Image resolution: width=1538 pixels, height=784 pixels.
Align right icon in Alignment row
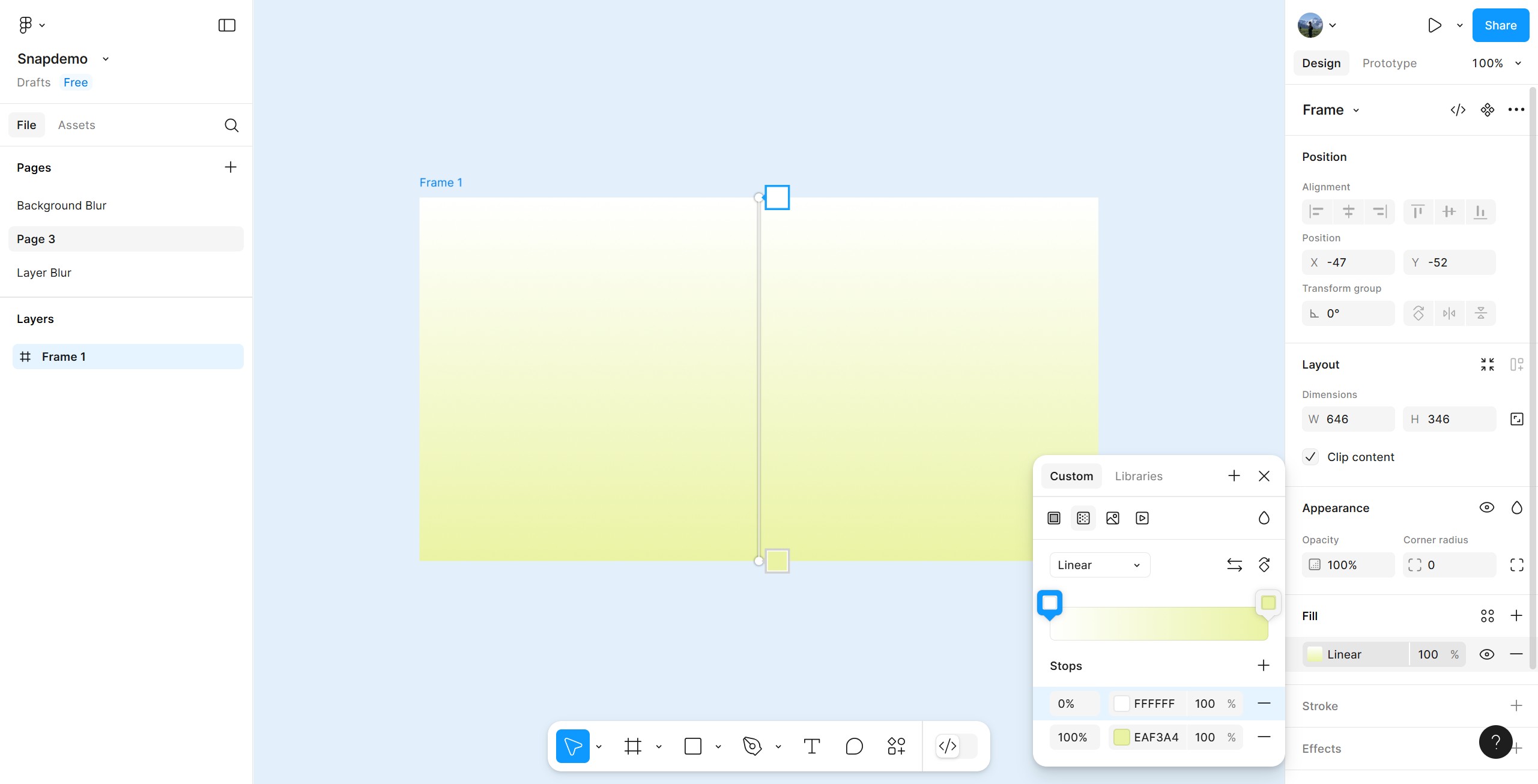(1380, 211)
